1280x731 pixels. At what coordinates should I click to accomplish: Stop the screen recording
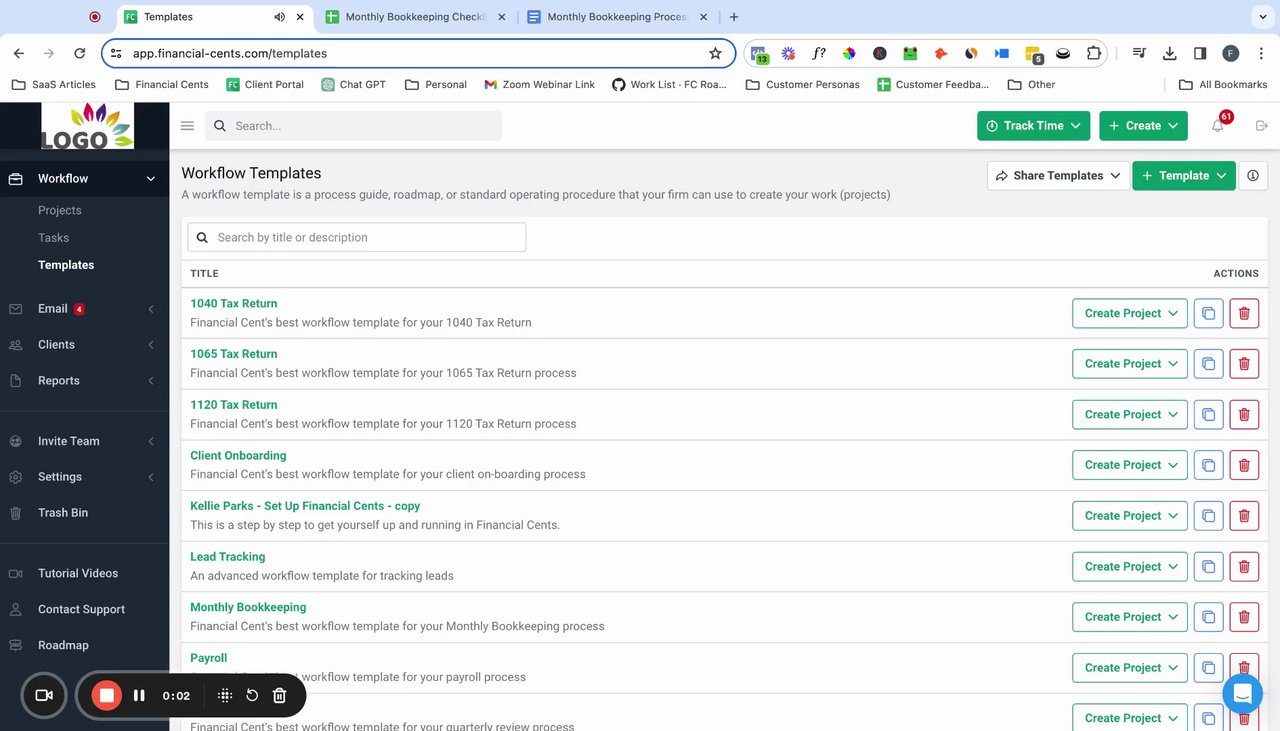tap(107, 695)
